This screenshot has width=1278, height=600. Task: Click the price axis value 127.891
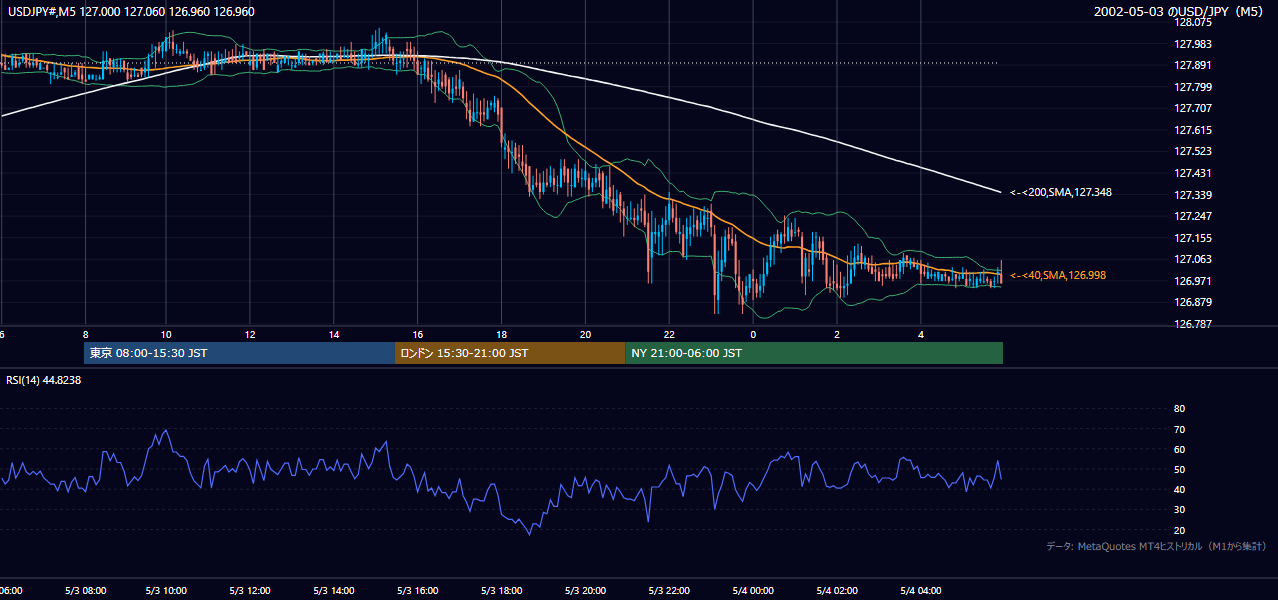1193,66
